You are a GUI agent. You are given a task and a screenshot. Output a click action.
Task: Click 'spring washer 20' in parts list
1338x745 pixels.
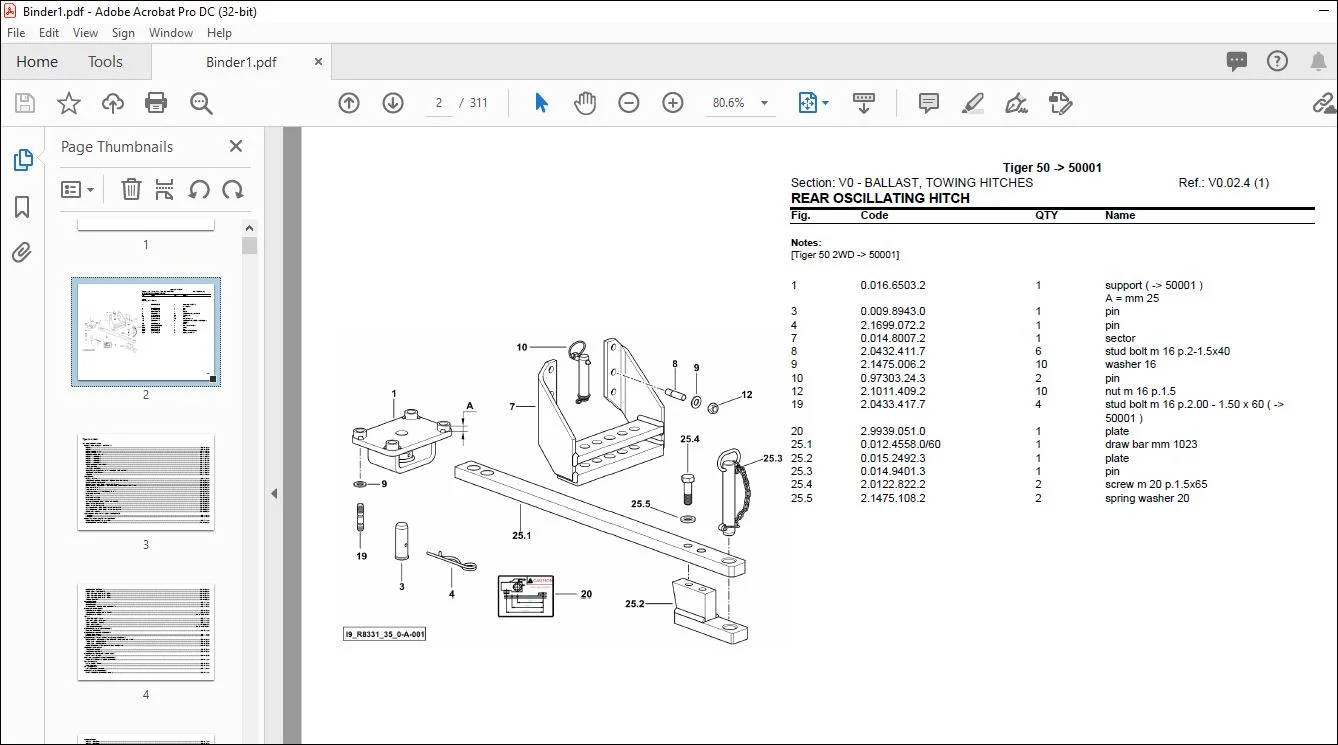pyautogui.click(x=1147, y=498)
